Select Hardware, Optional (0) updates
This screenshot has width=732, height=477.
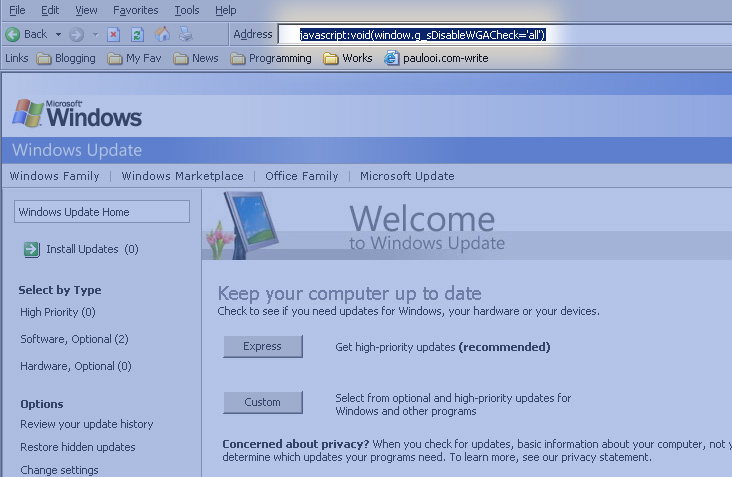pos(76,366)
